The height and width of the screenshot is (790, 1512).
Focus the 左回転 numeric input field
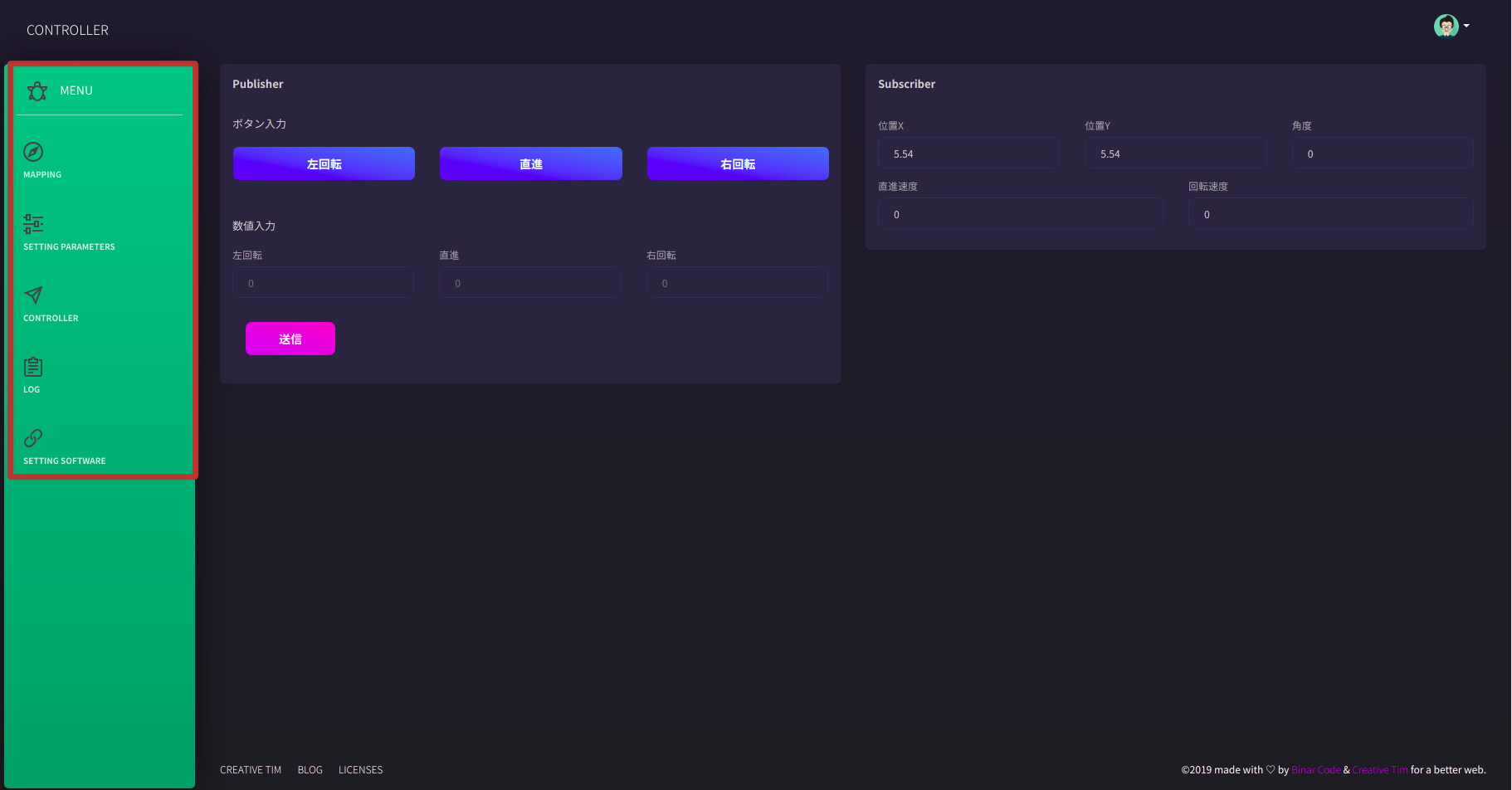(324, 283)
